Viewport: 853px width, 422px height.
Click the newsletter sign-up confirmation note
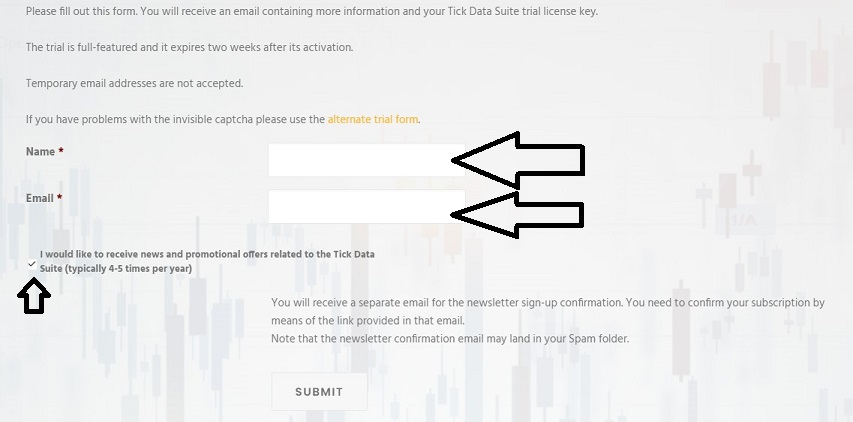[x=548, y=311]
